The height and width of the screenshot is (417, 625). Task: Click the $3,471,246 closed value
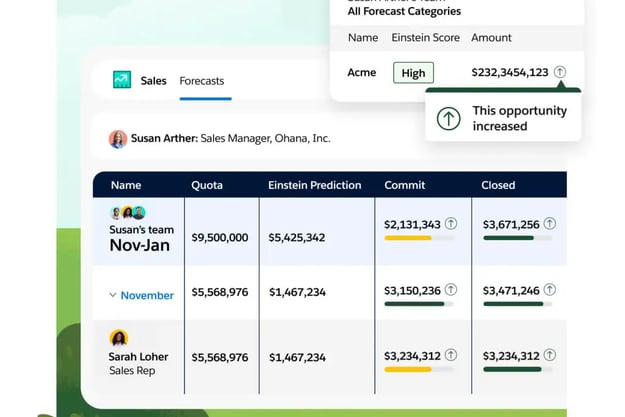pos(511,291)
